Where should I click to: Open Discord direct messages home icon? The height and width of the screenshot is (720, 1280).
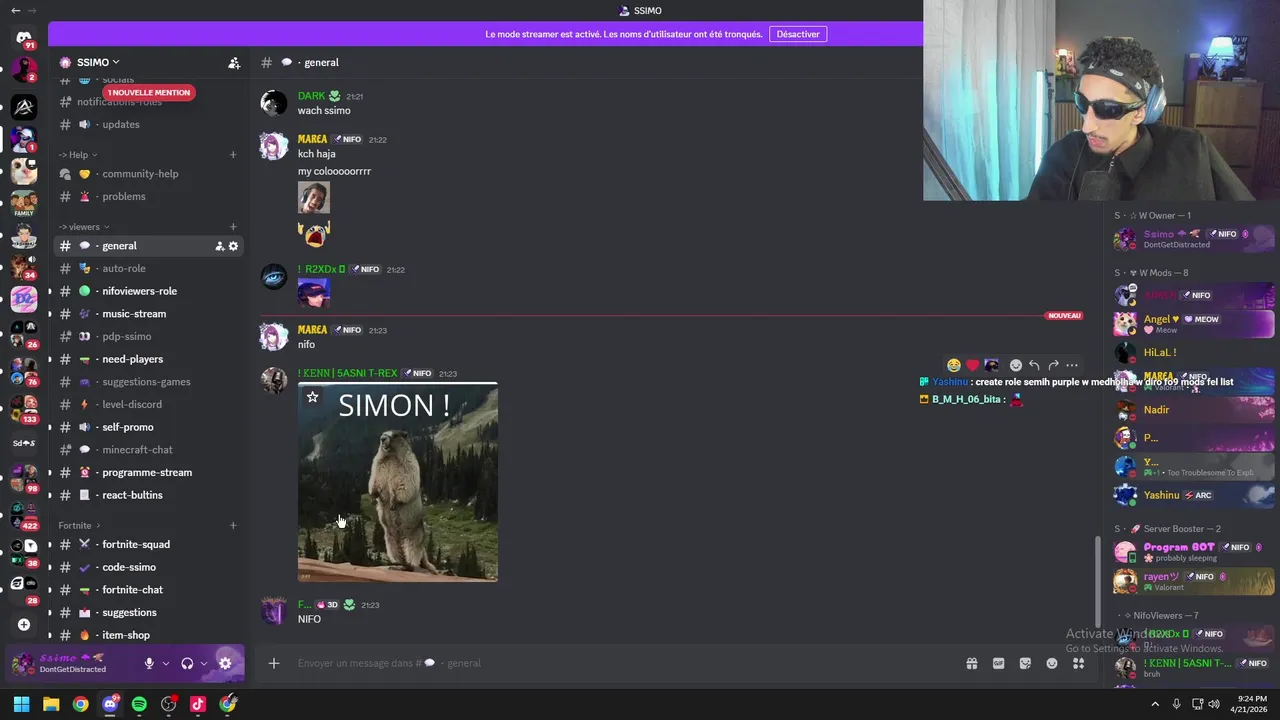24,37
